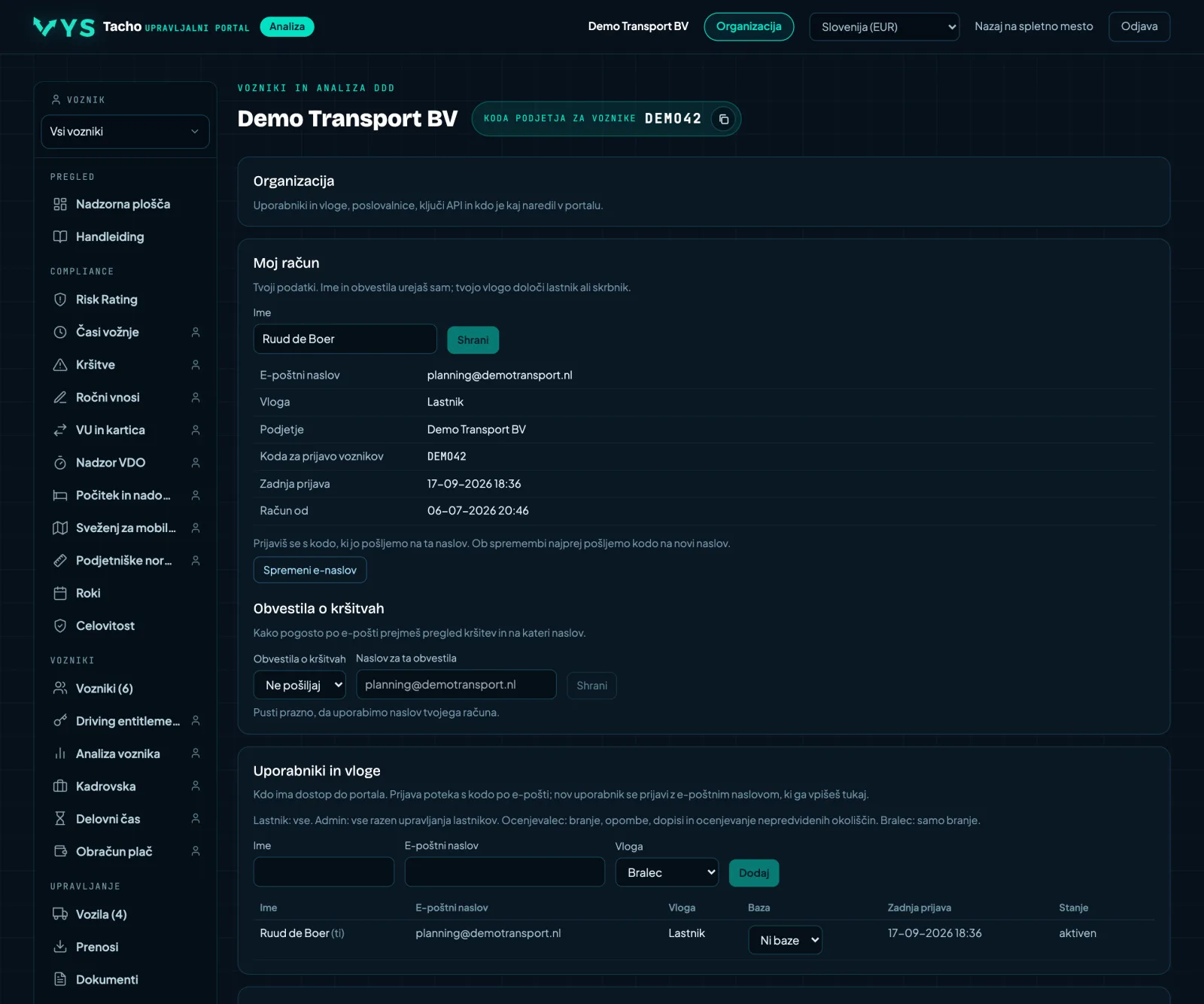The width and height of the screenshot is (1204, 1004).
Task: Click Dodaj to add user
Action: [754, 873]
